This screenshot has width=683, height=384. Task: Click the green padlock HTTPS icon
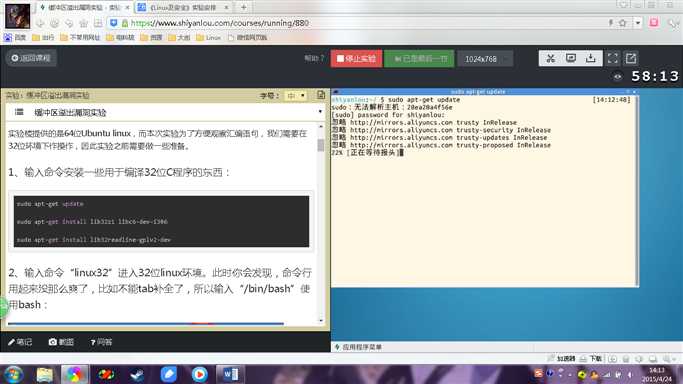(125, 23)
